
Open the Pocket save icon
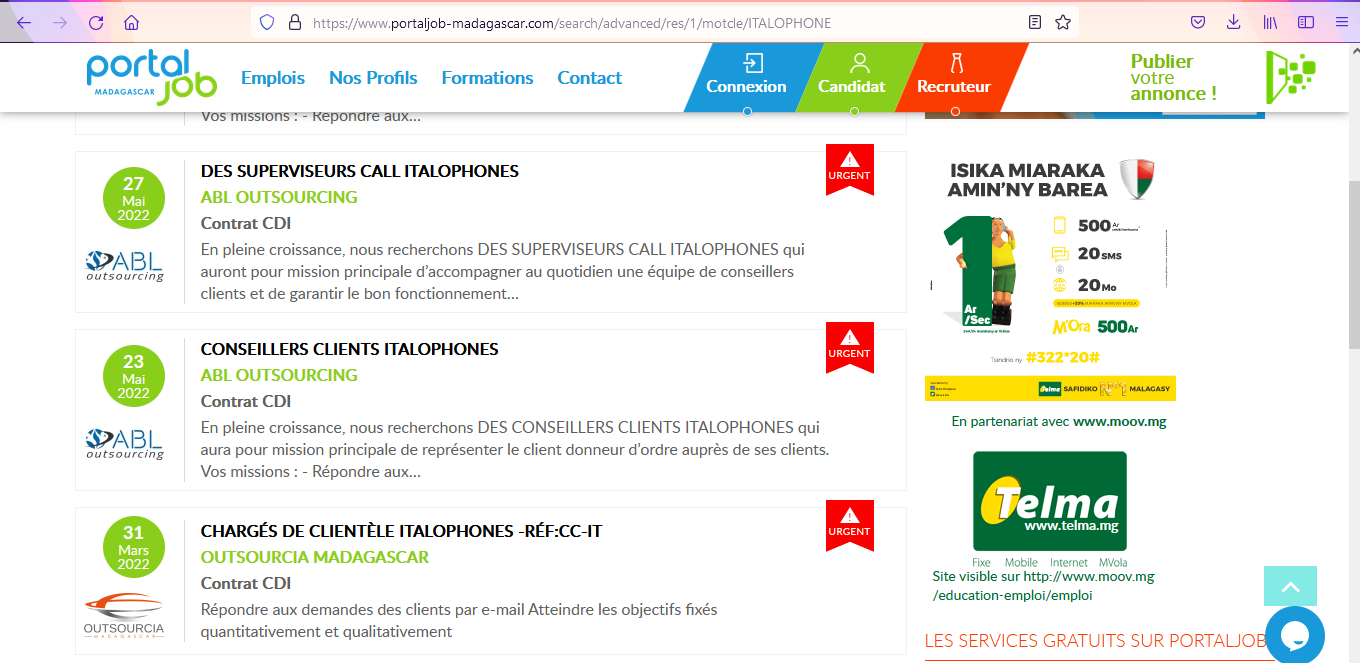pyautogui.click(x=1198, y=22)
